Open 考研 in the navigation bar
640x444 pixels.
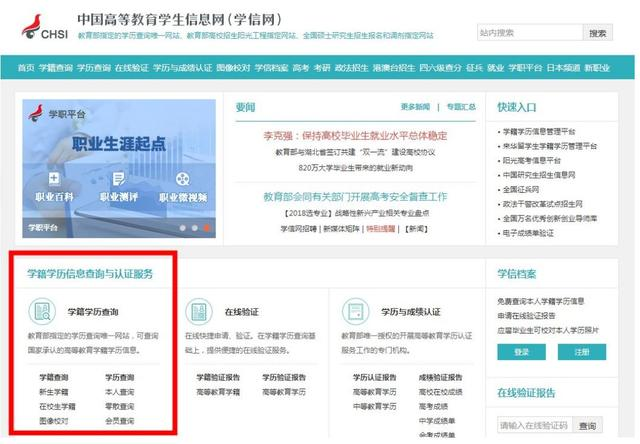click(322, 68)
